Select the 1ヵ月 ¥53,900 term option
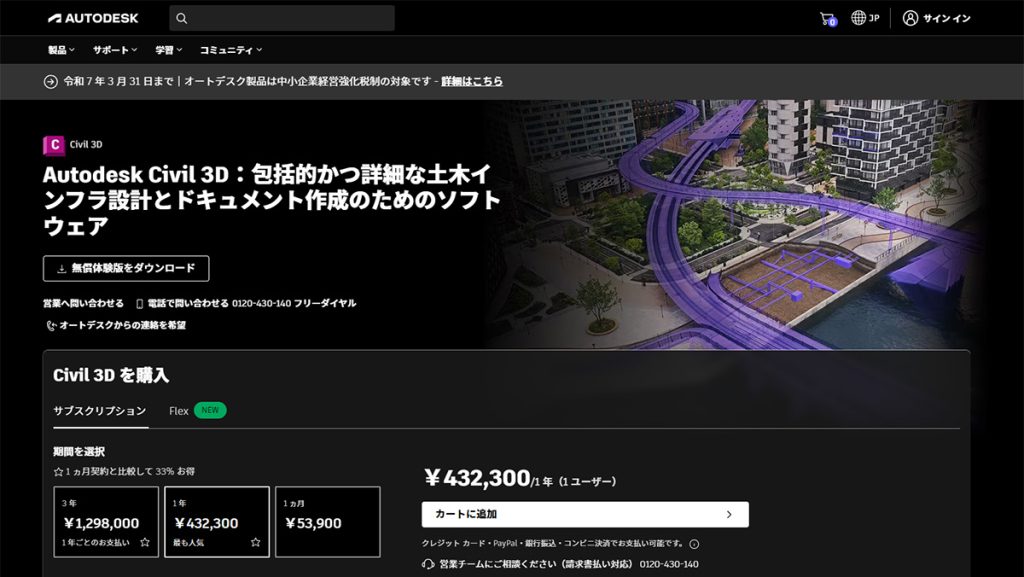Viewport: 1024px width, 577px height. pos(328,522)
